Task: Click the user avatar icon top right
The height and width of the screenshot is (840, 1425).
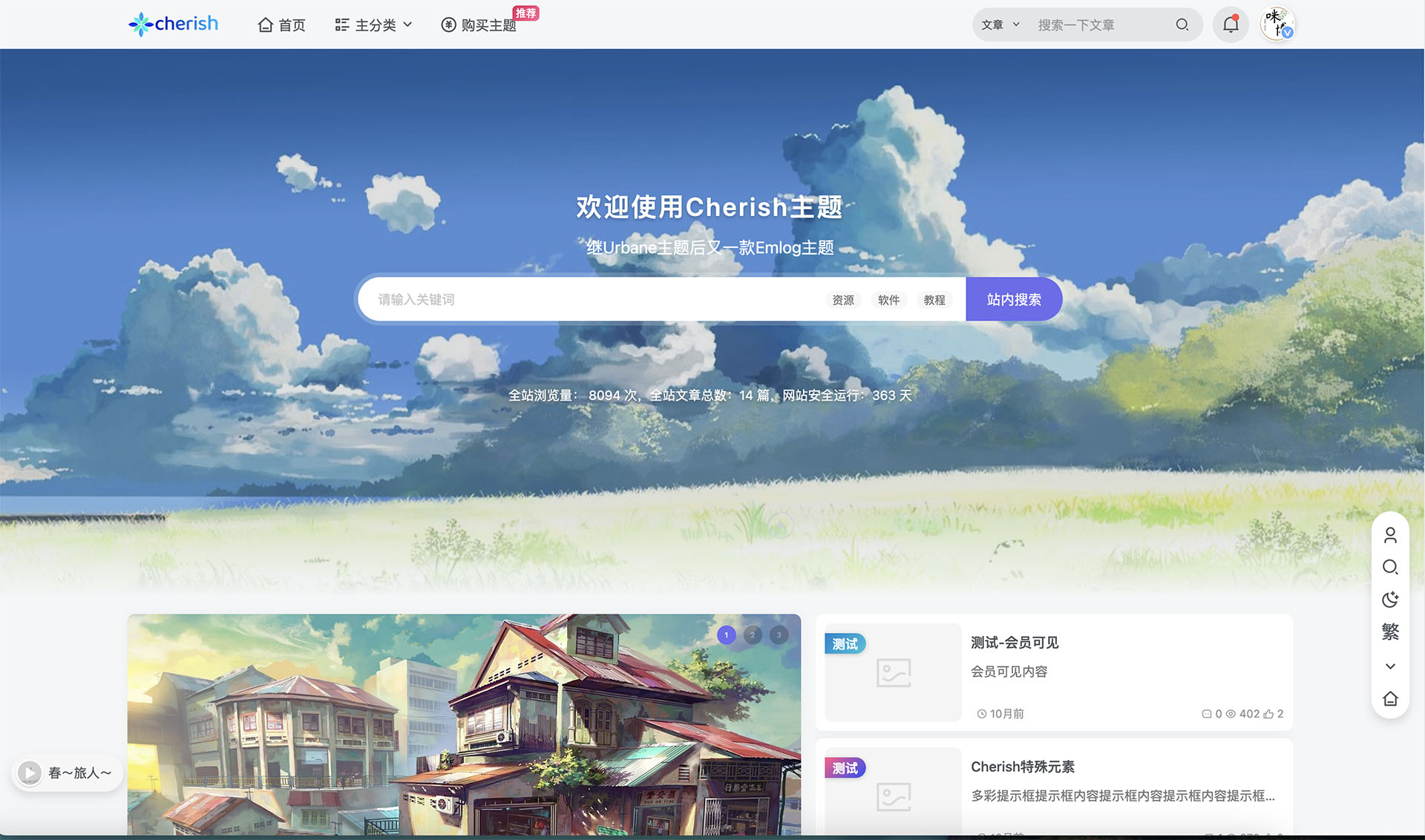Action: [x=1278, y=24]
